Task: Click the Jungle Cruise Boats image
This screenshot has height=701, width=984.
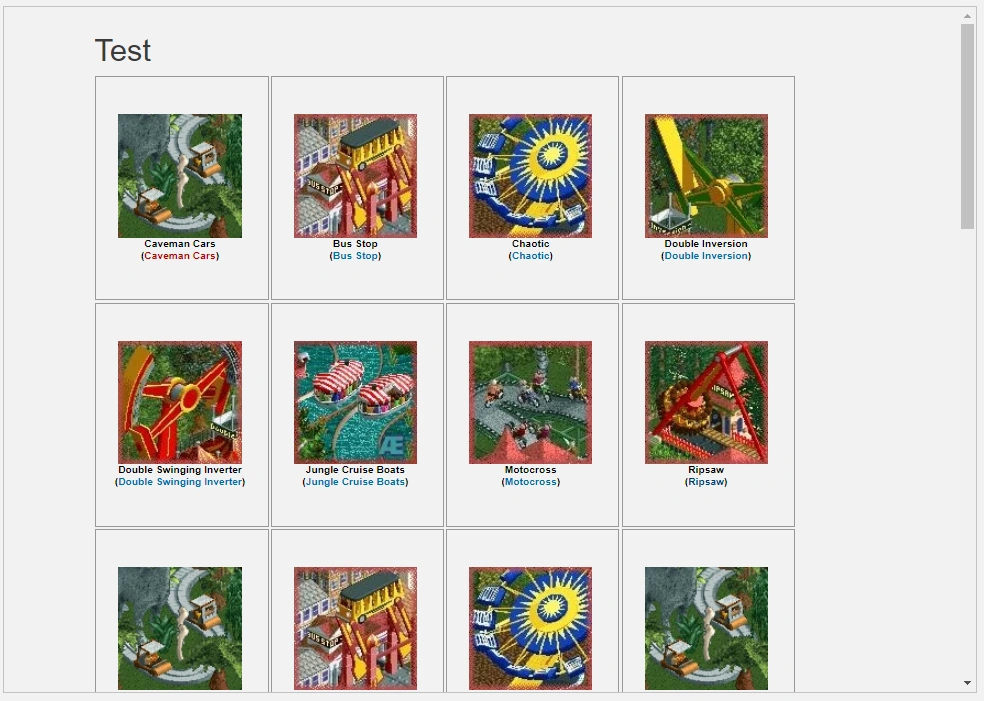Action: pos(355,402)
